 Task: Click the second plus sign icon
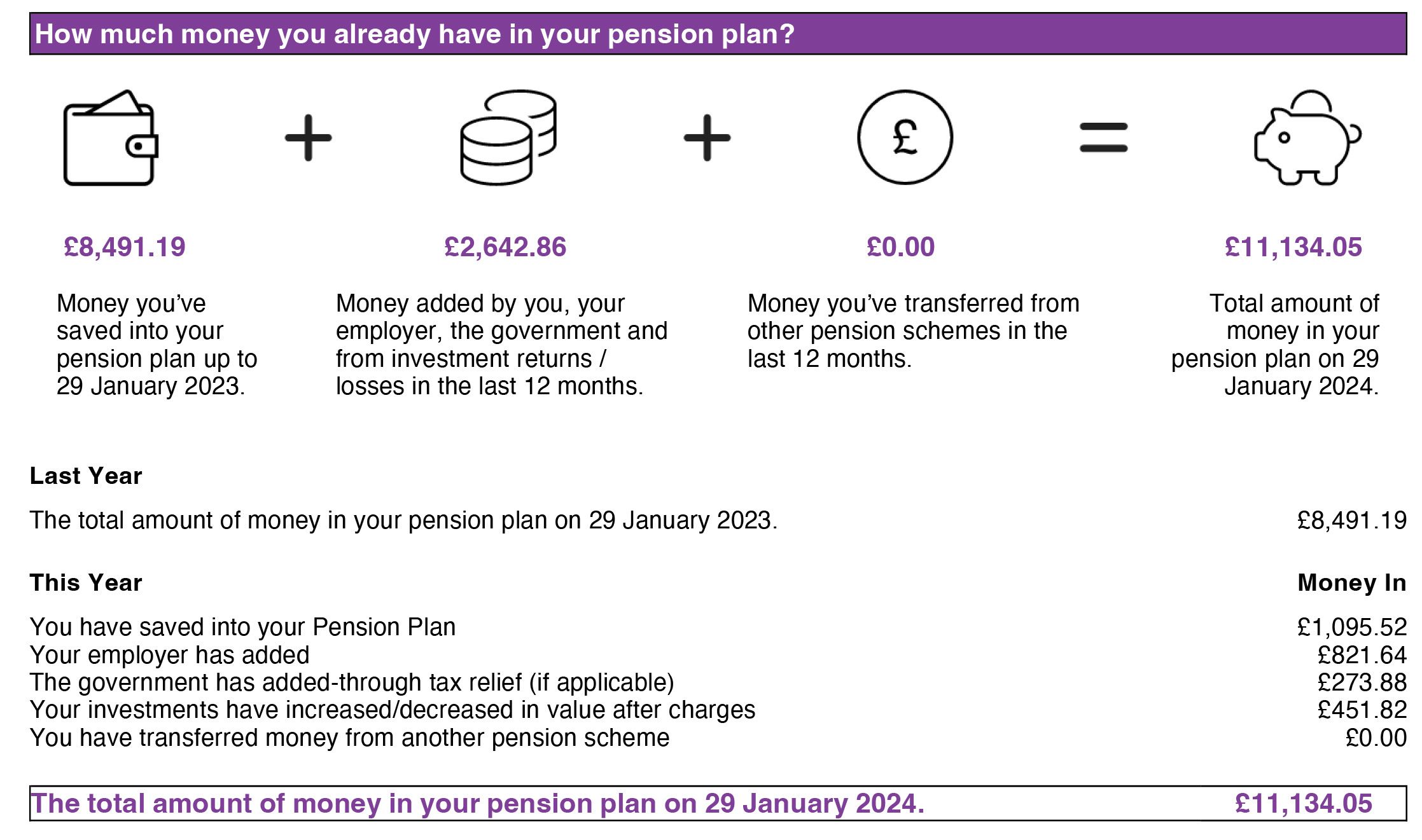point(707,138)
